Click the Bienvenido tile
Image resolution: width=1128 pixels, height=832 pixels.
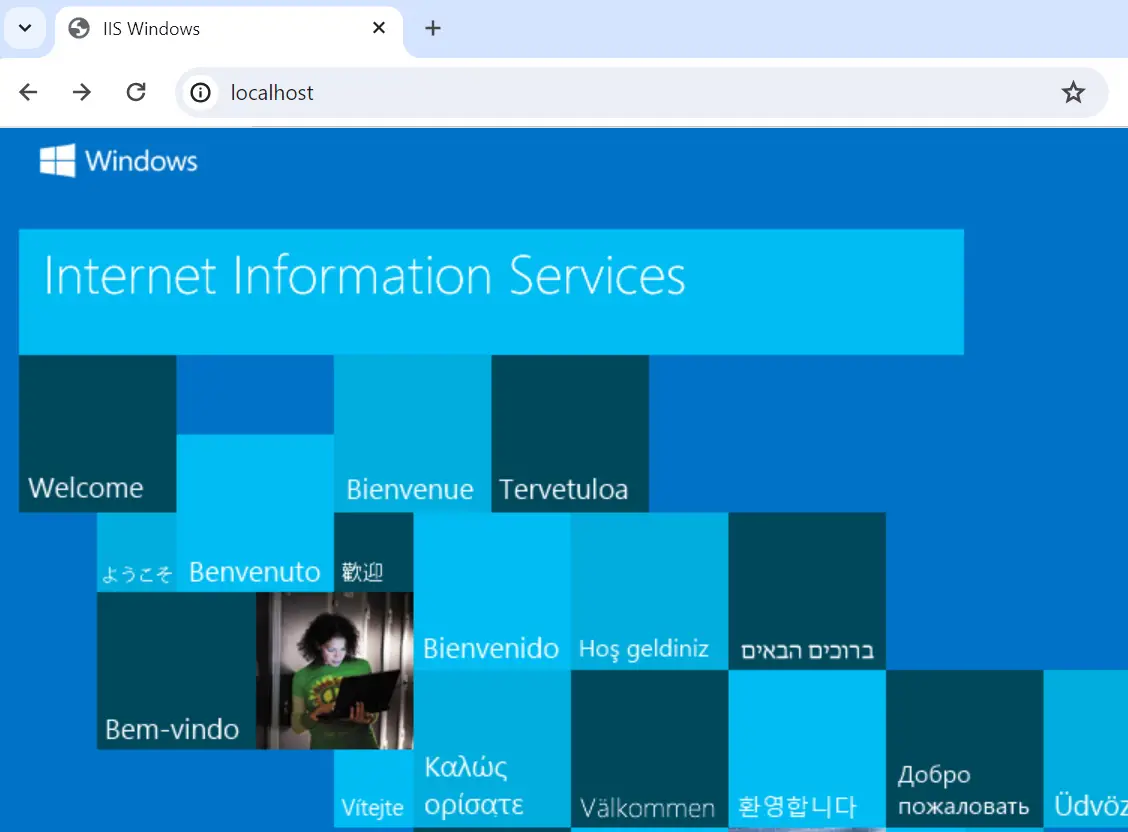[492, 591]
